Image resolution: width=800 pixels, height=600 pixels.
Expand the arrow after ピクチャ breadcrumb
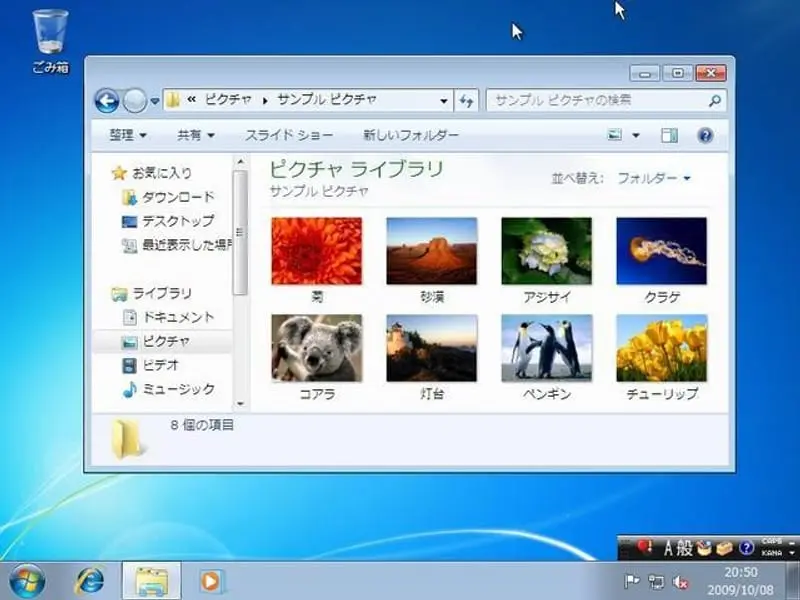(265, 101)
